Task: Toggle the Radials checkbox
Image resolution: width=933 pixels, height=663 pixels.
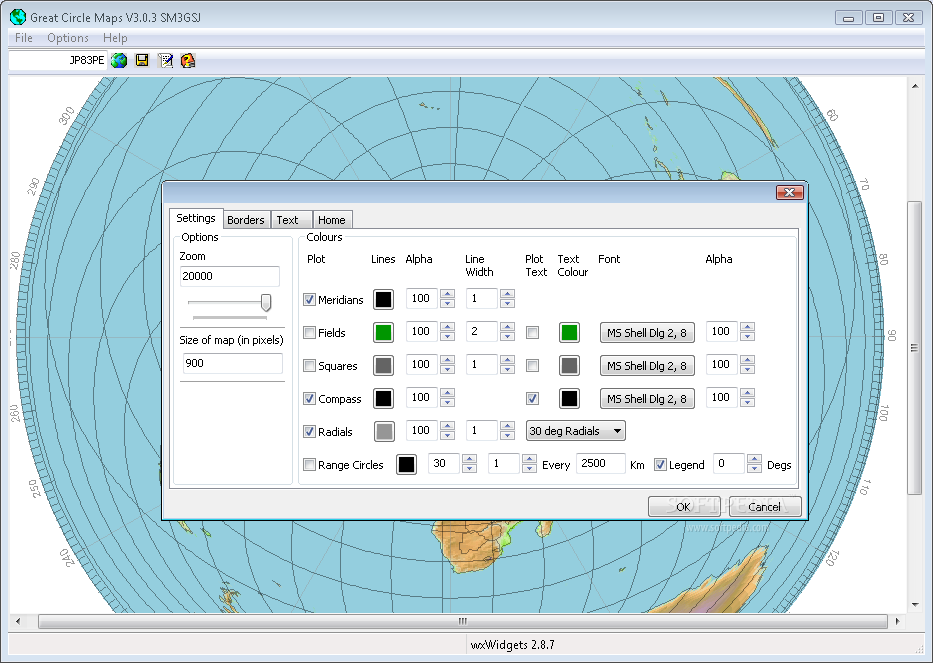Action: 309,431
